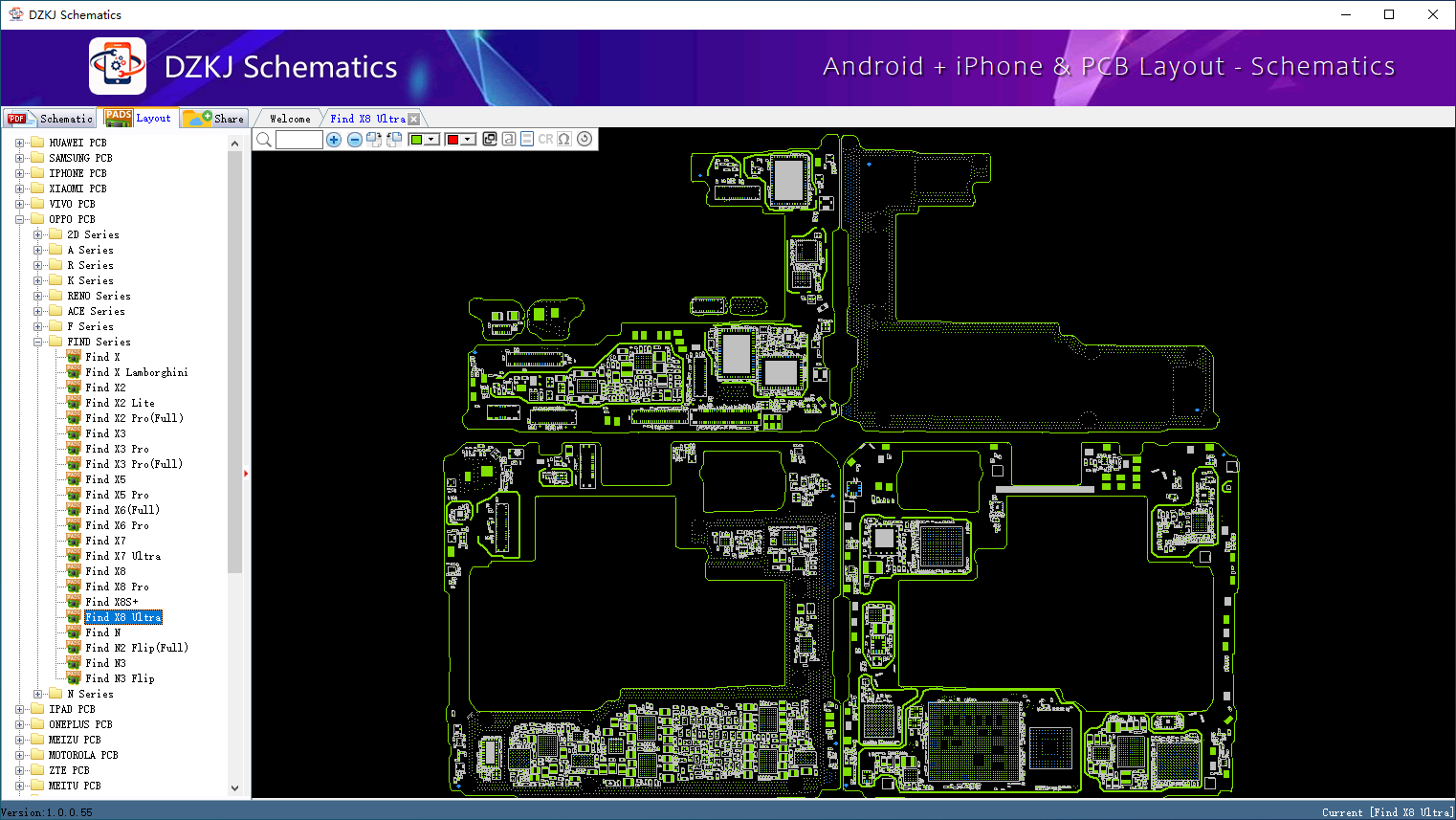Screen dimensions: 1456x820
Task: Click the toolbar search input field
Action: point(299,140)
